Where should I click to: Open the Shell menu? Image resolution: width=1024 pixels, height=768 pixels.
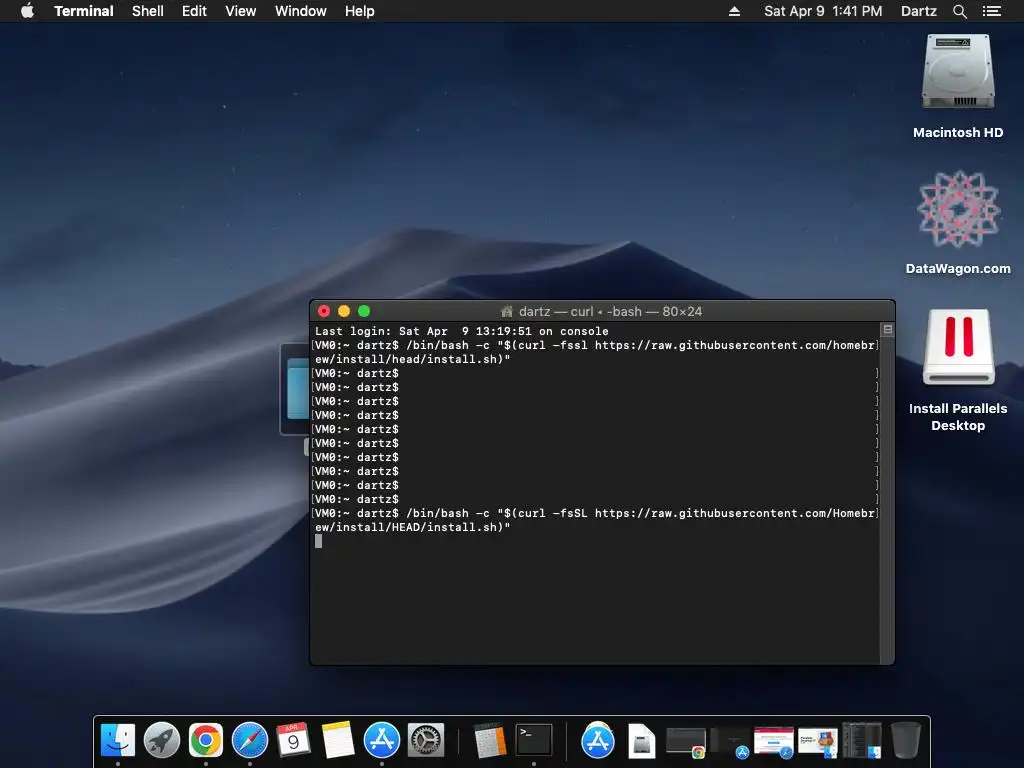click(x=148, y=11)
